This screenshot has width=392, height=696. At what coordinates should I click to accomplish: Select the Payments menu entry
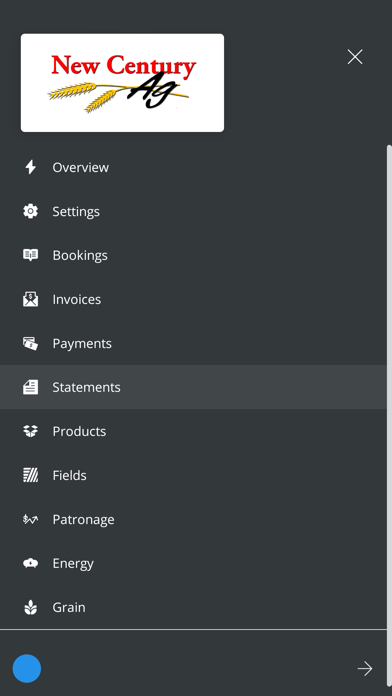(194, 343)
